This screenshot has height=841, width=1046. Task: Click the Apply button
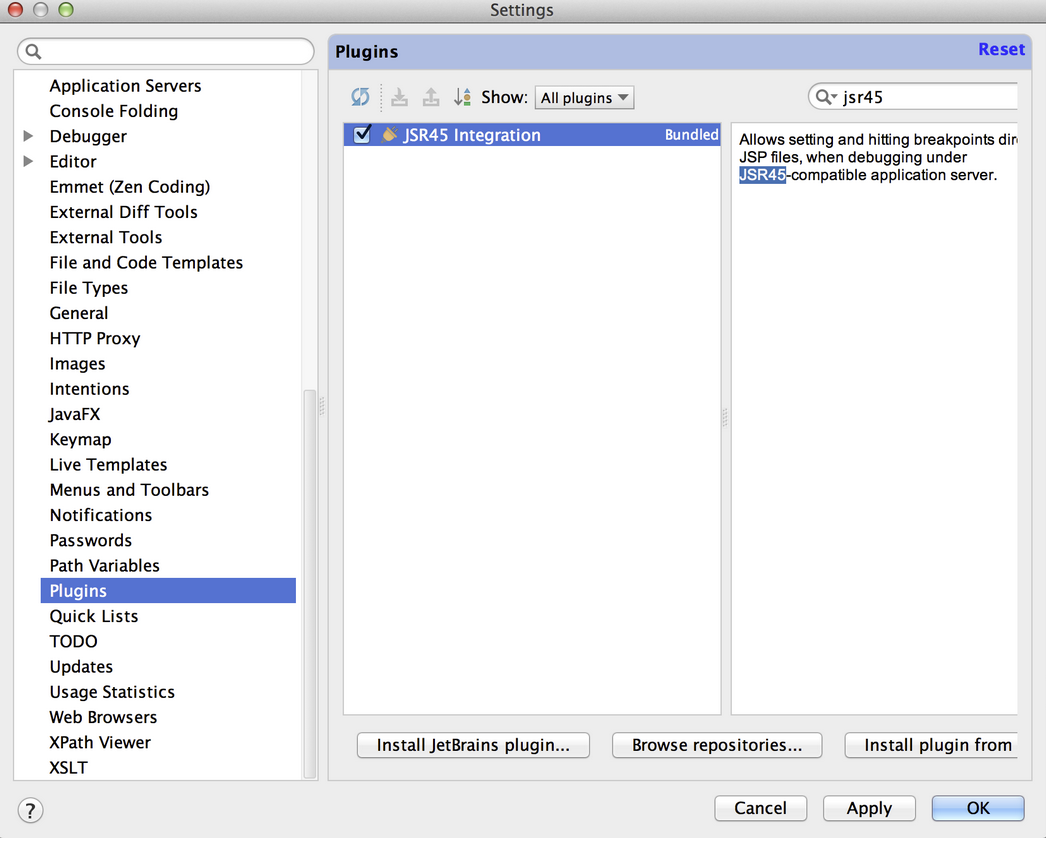tap(869, 808)
